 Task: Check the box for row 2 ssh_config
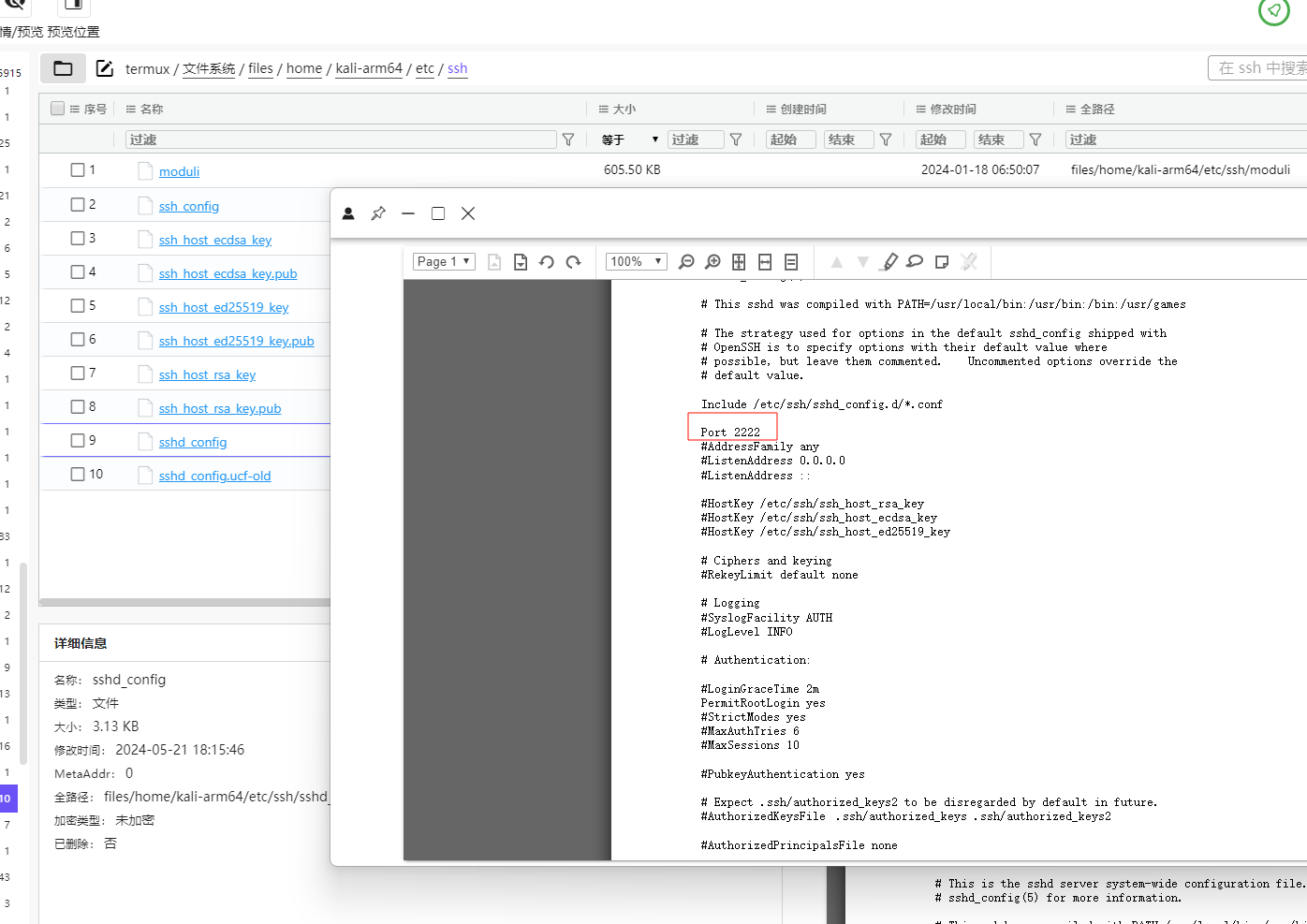click(78, 204)
